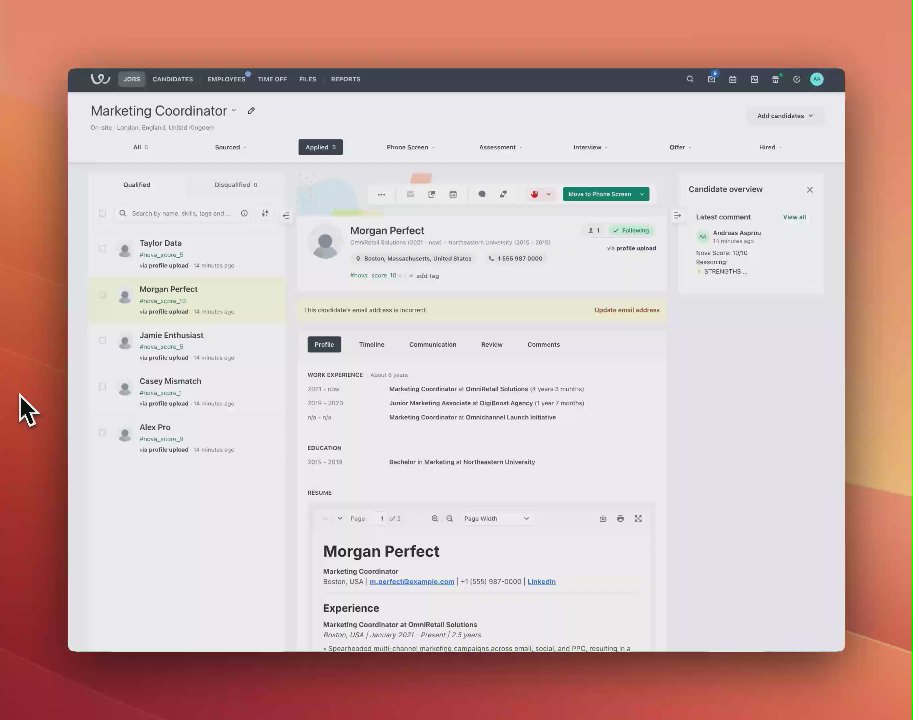913x720 pixels.
Task: Download the resume file
Action: click(x=603, y=519)
